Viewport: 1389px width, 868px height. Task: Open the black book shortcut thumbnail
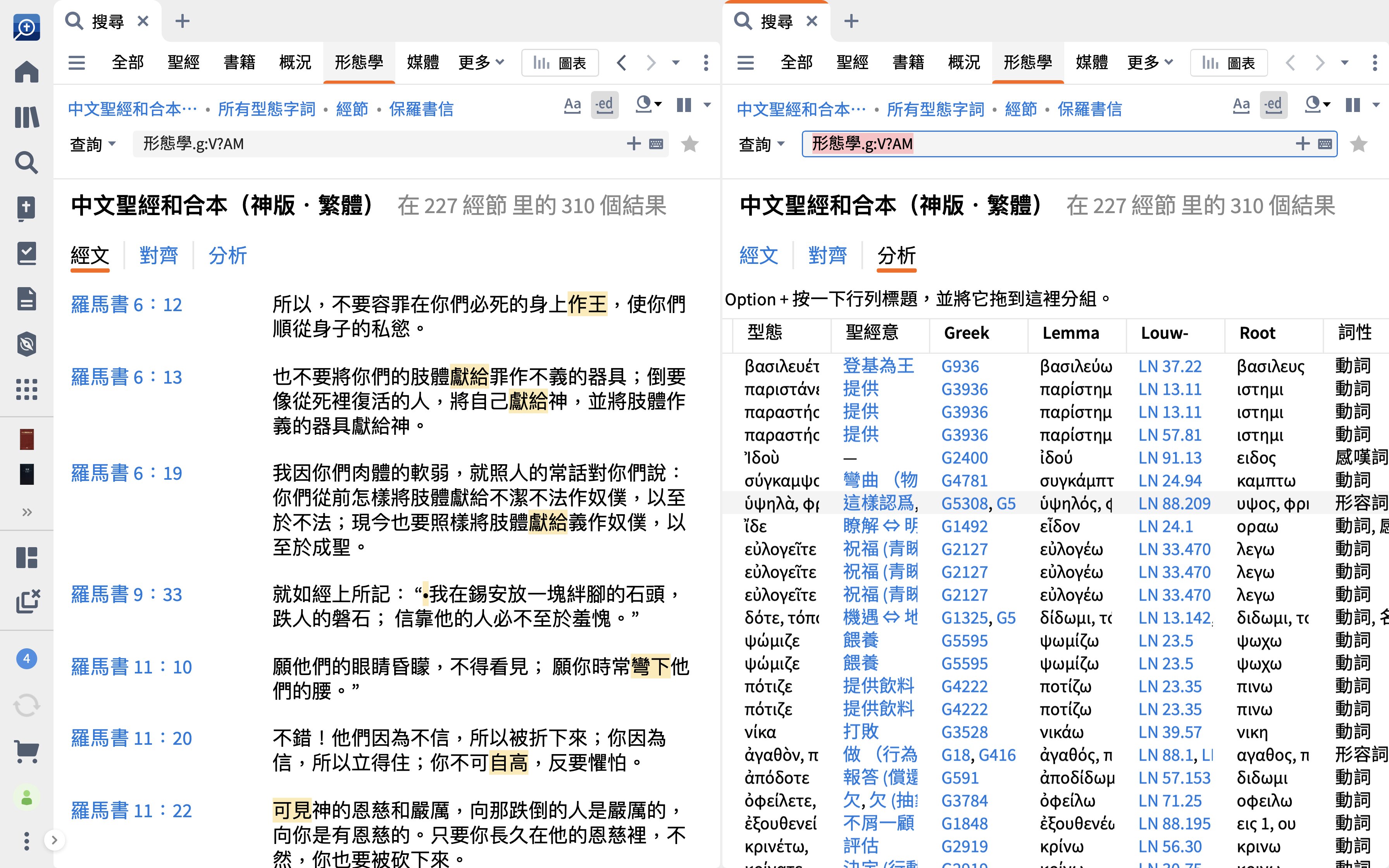click(26, 474)
